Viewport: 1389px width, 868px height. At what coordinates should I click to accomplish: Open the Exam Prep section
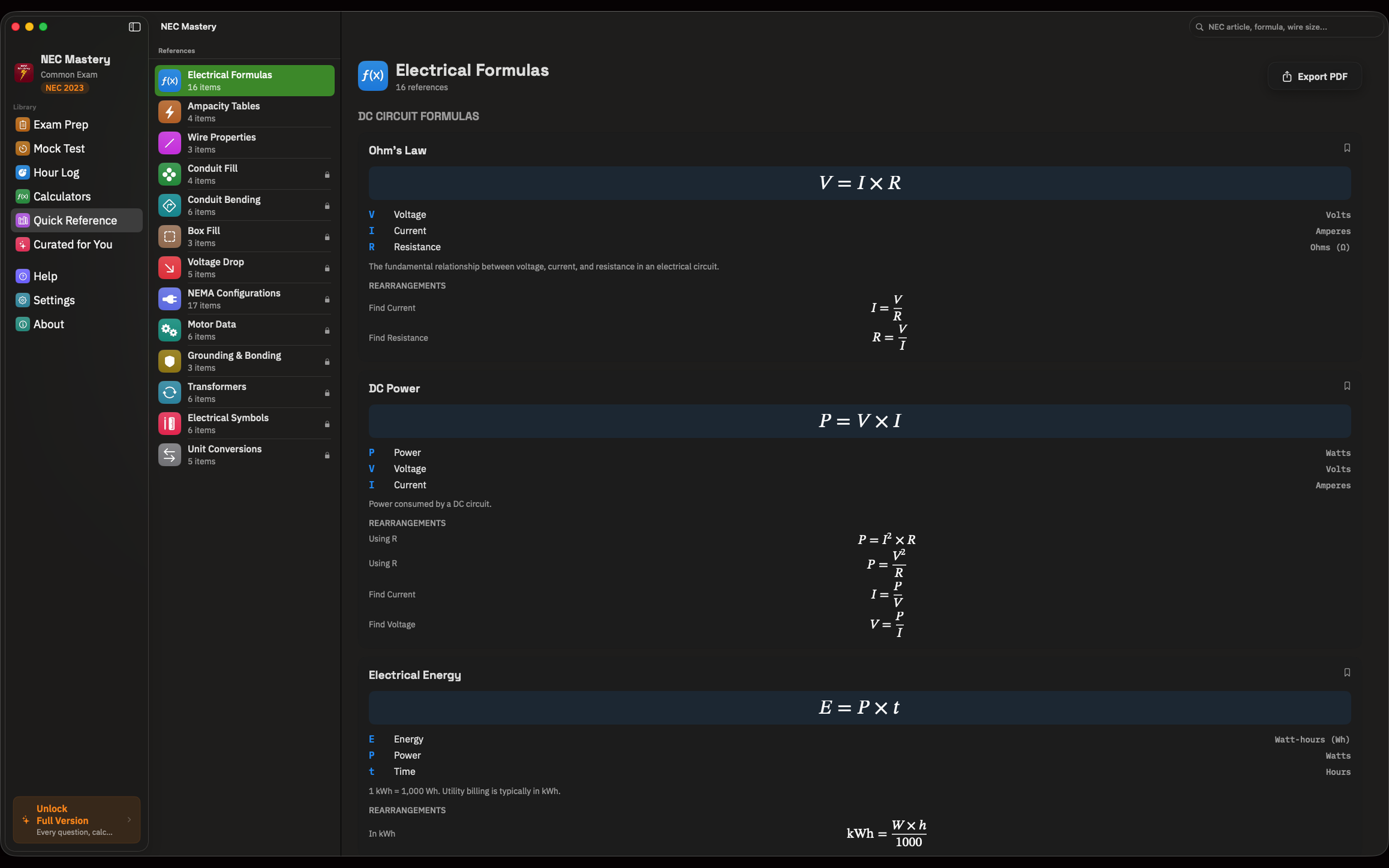[x=76, y=124]
